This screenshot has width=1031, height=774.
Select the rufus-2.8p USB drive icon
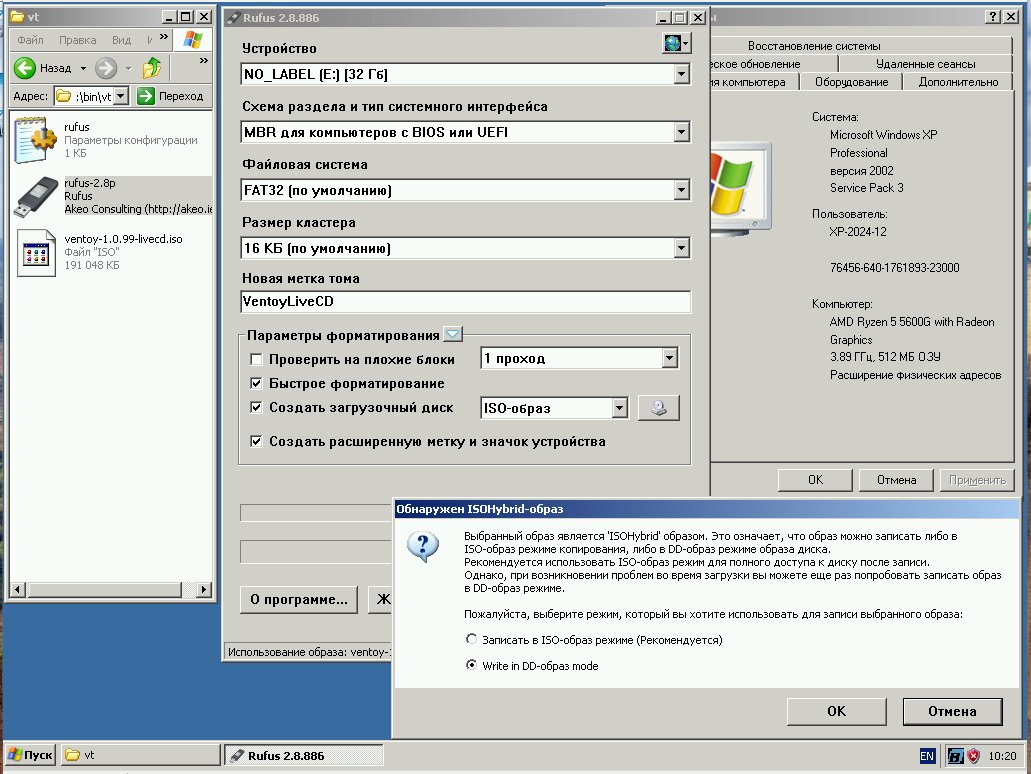(36, 197)
